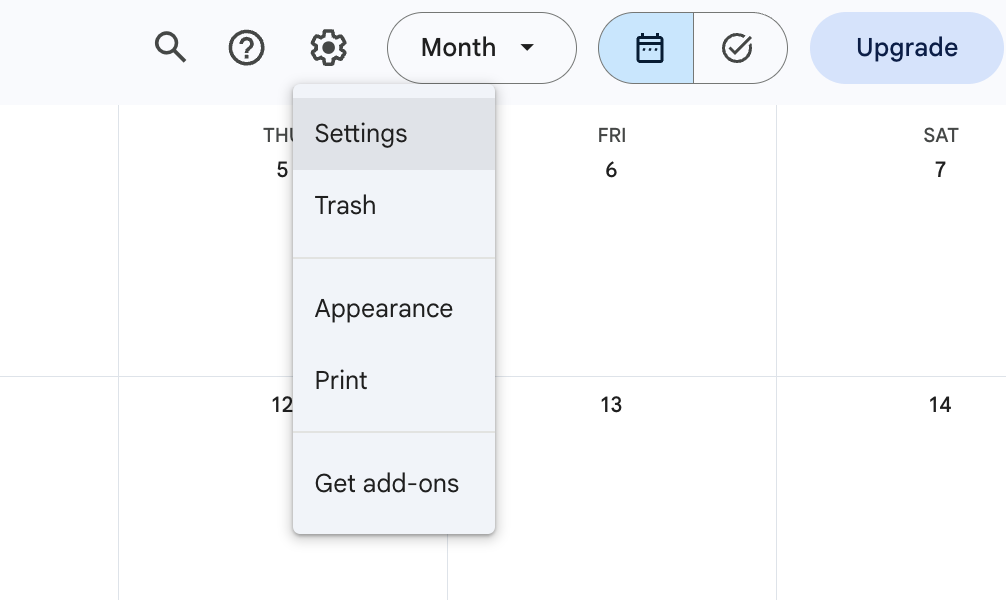Select Get add-ons from the menu
This screenshot has height=600, width=1006.
387,483
